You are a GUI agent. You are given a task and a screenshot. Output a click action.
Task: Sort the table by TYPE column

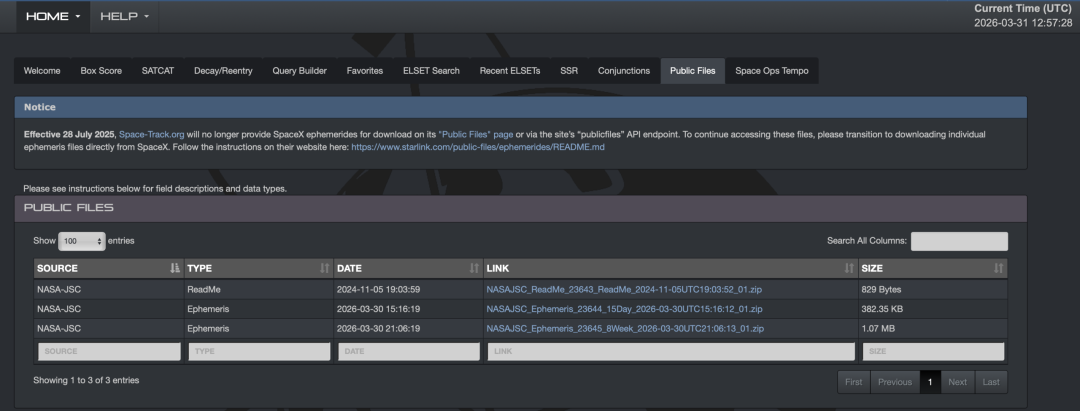324,268
